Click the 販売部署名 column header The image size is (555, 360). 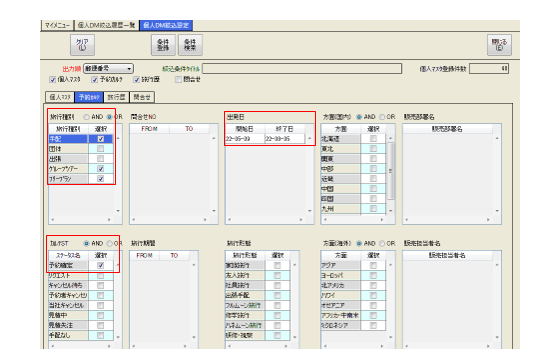[447, 129]
